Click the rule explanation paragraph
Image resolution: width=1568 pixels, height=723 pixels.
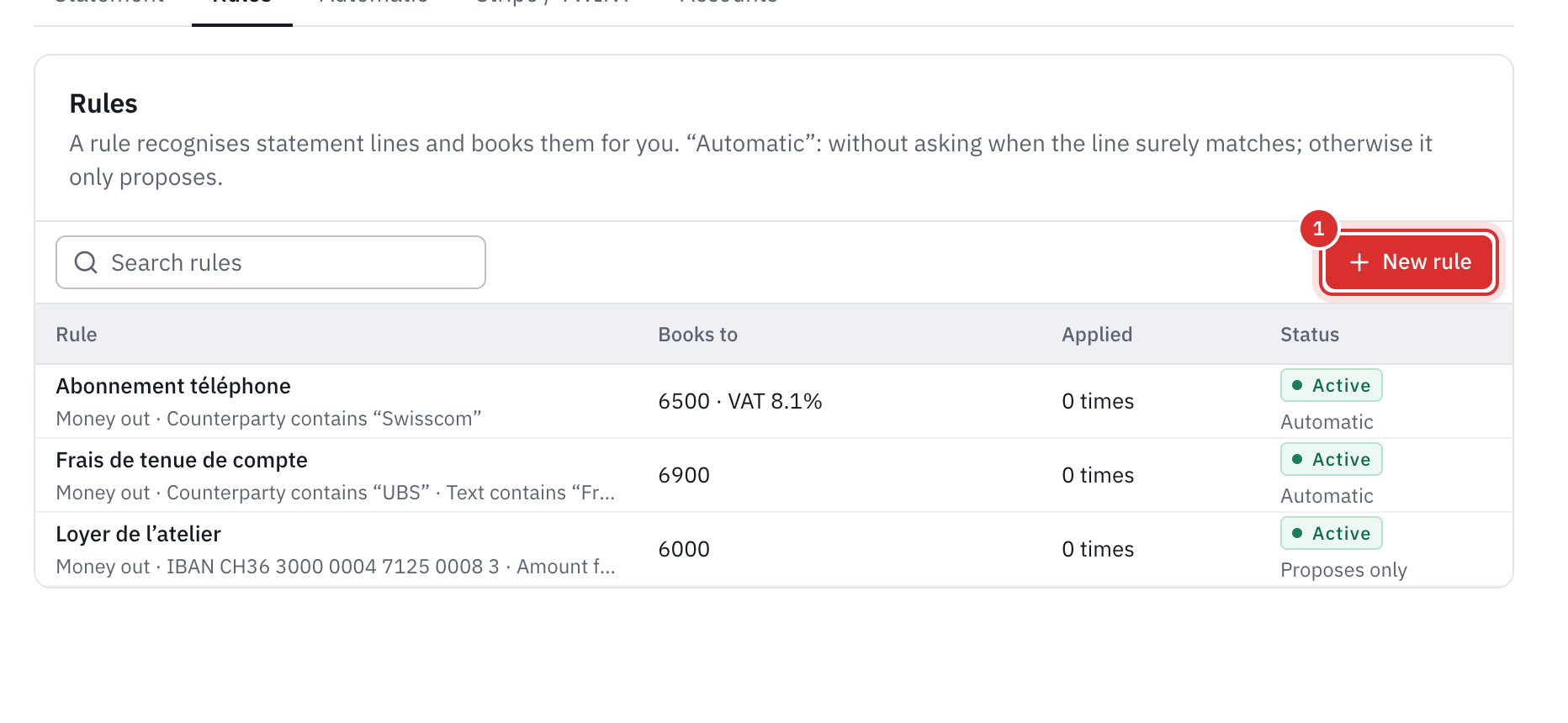[750, 161]
